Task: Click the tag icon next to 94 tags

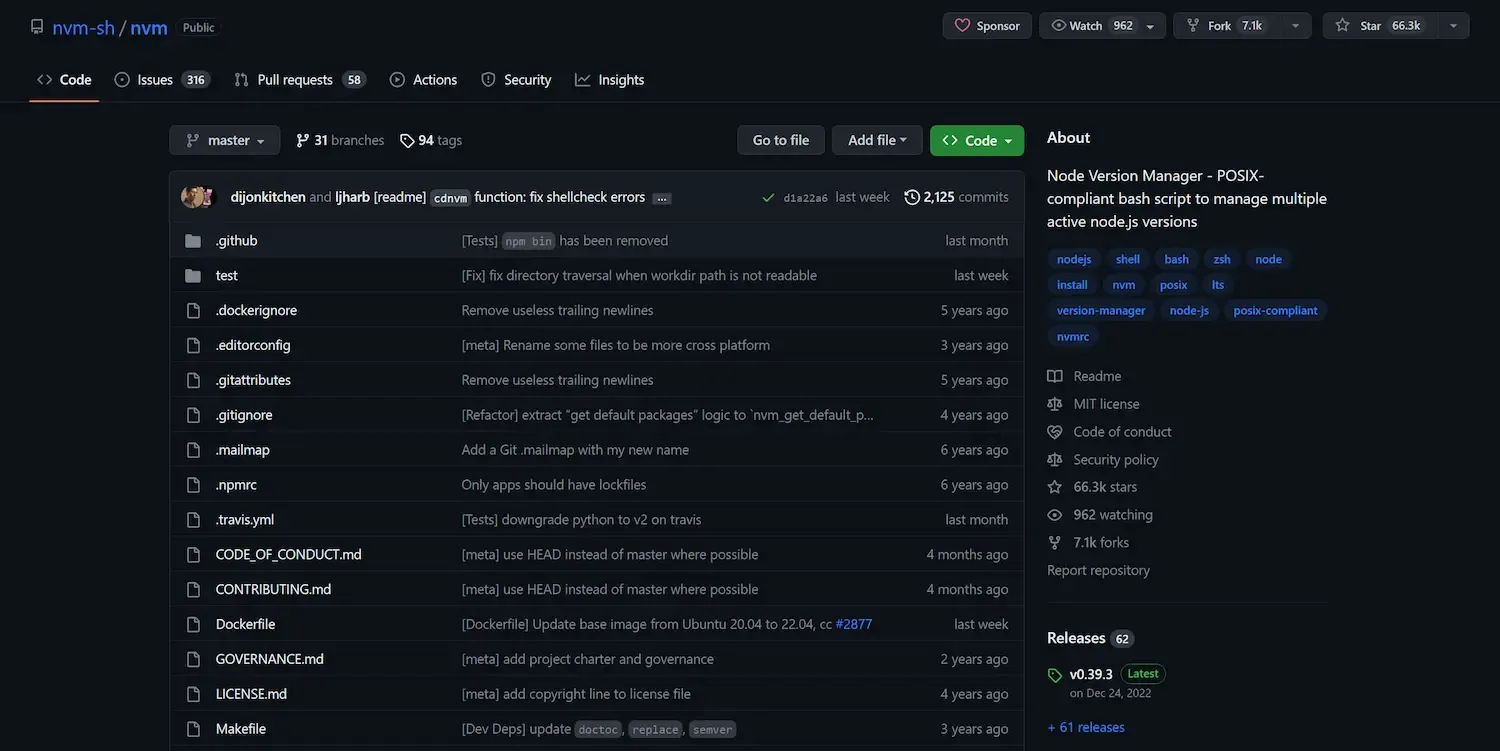Action: click(x=407, y=141)
